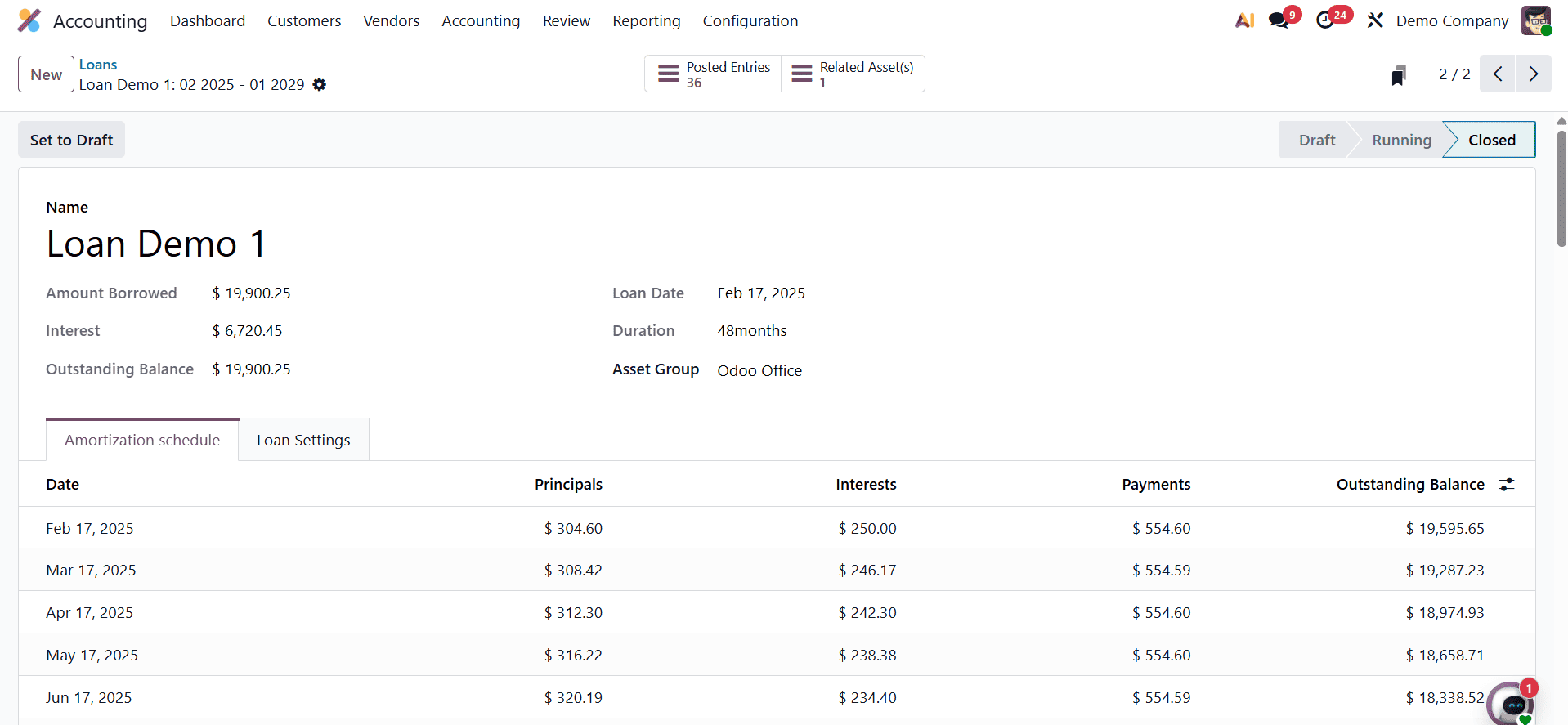This screenshot has width=1568, height=725.
Task: Click interest amount $ 250.00
Action: pos(867,529)
